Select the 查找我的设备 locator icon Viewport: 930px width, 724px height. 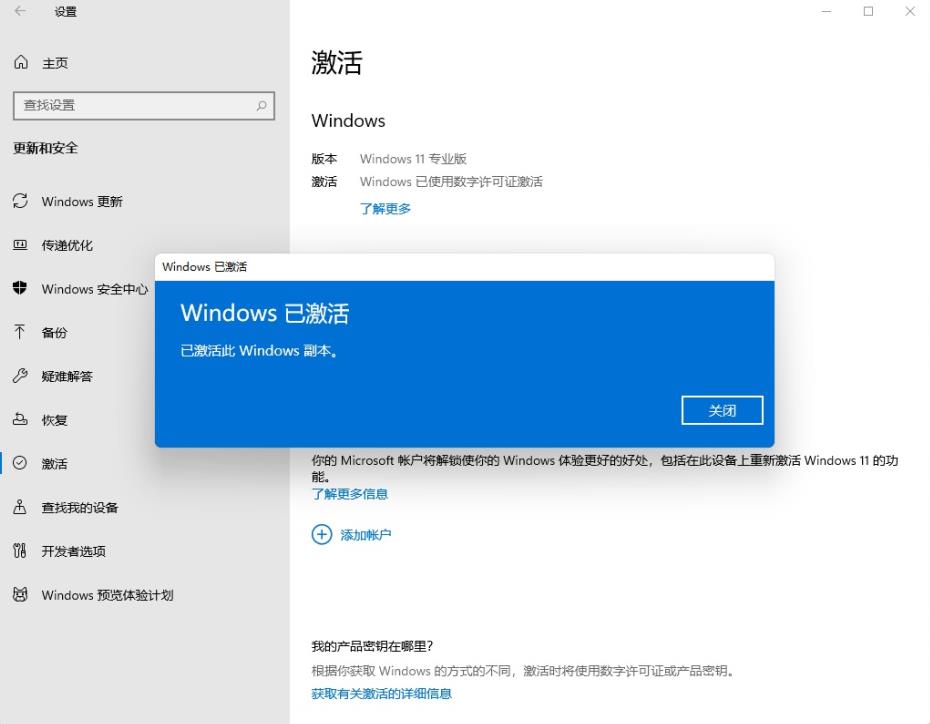click(19, 507)
